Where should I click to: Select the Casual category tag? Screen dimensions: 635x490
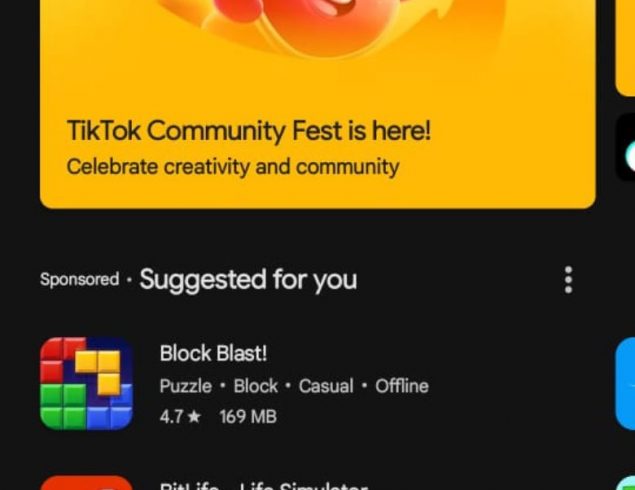tap(326, 386)
